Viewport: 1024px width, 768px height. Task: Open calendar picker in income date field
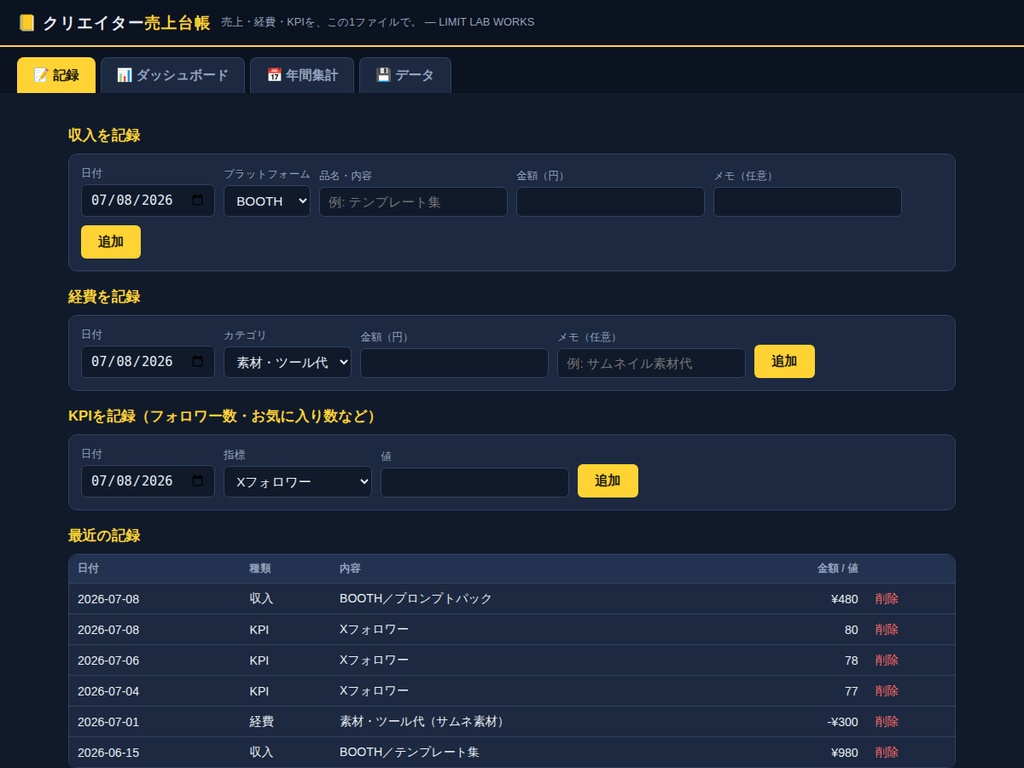[x=198, y=200]
